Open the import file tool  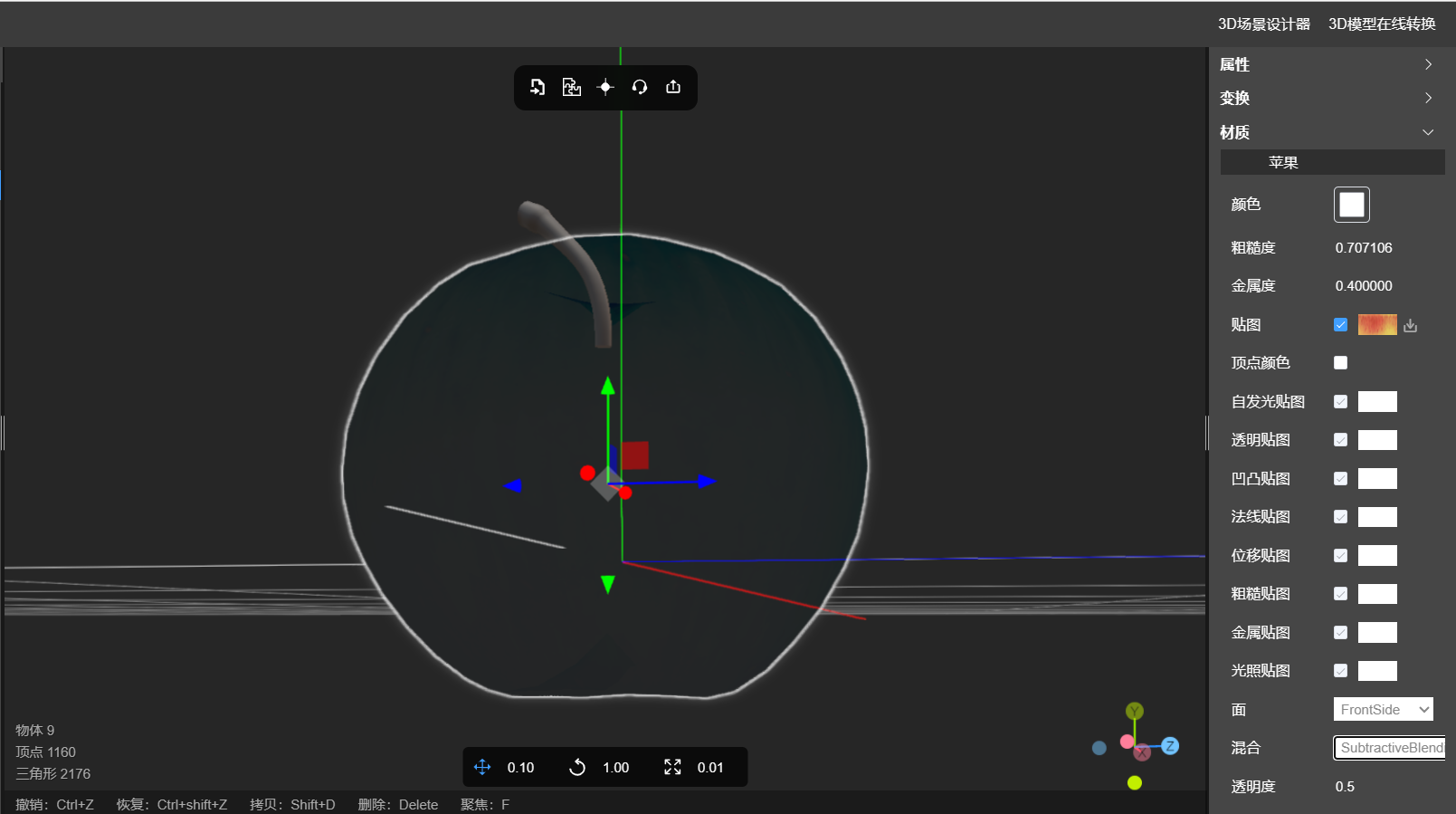tap(538, 87)
